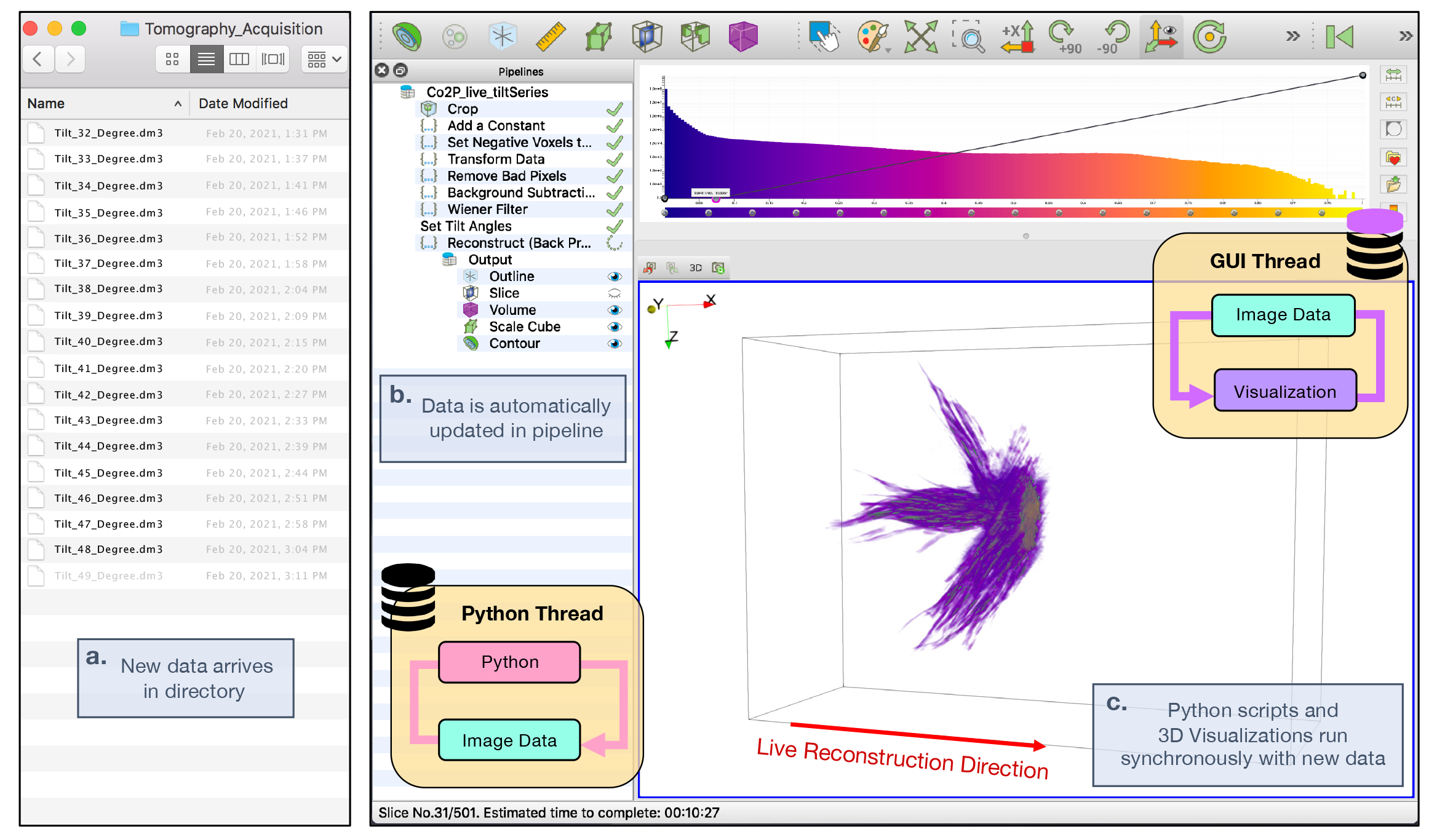Click the Contour tool in toolbar
Viewport: 1437px width, 840px height.
(407, 37)
